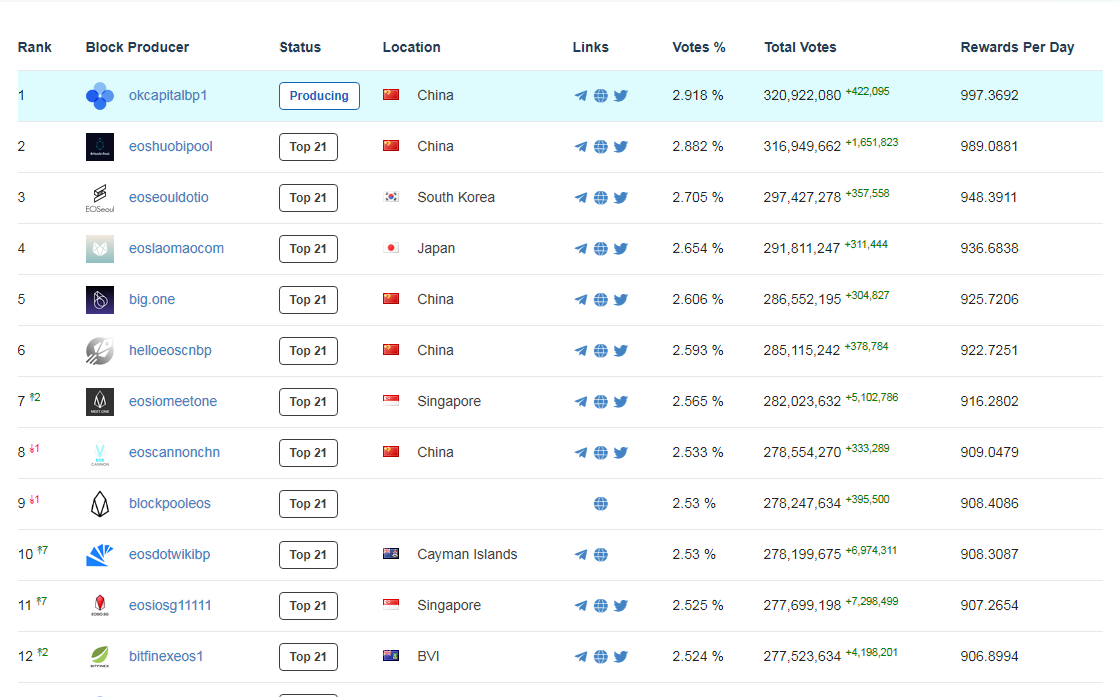The image size is (1119, 697).
Task: Visit blockpooleos website globe icon
Action: tap(601, 504)
